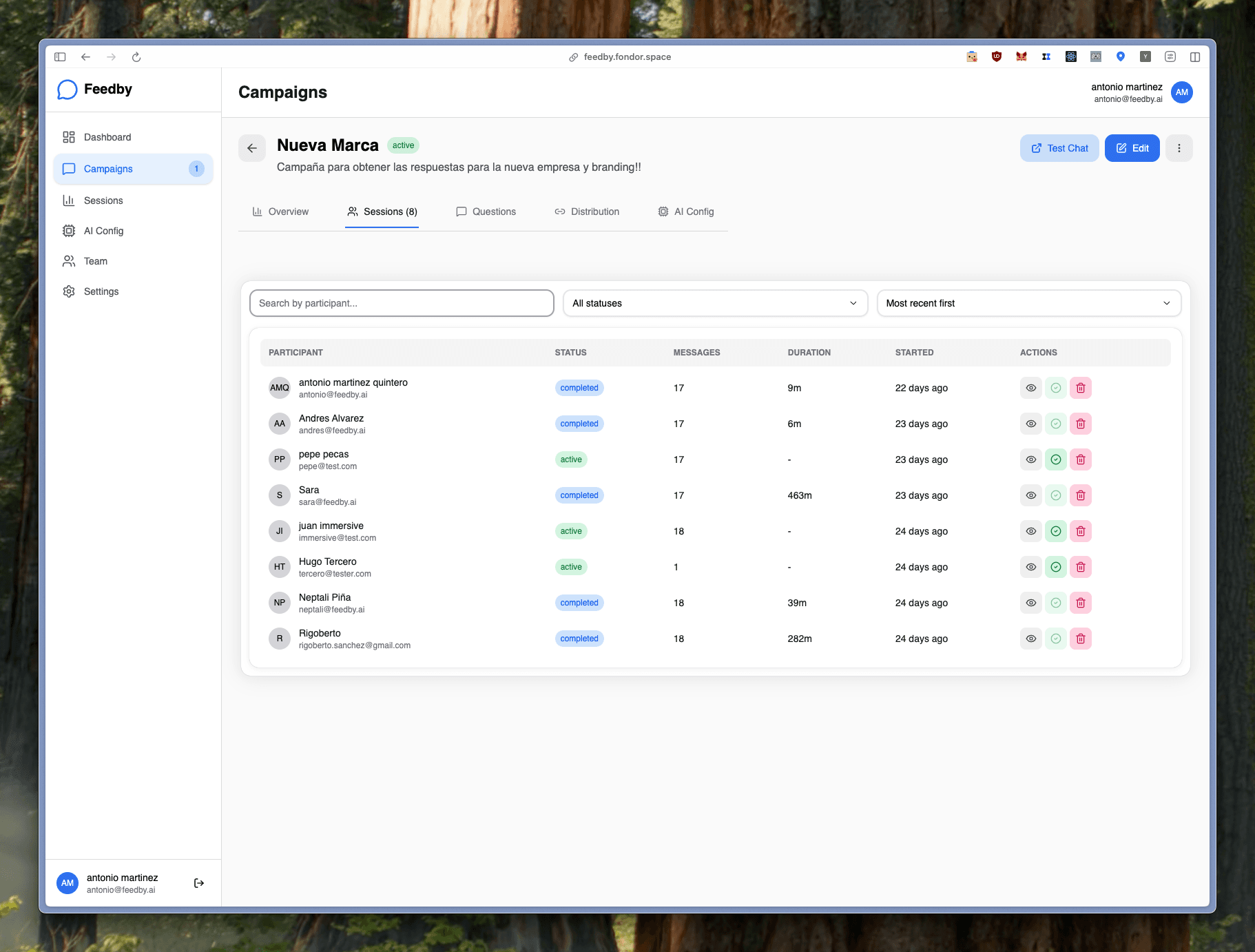
Task: View Sara's session with the eye icon
Action: [x=1030, y=495]
